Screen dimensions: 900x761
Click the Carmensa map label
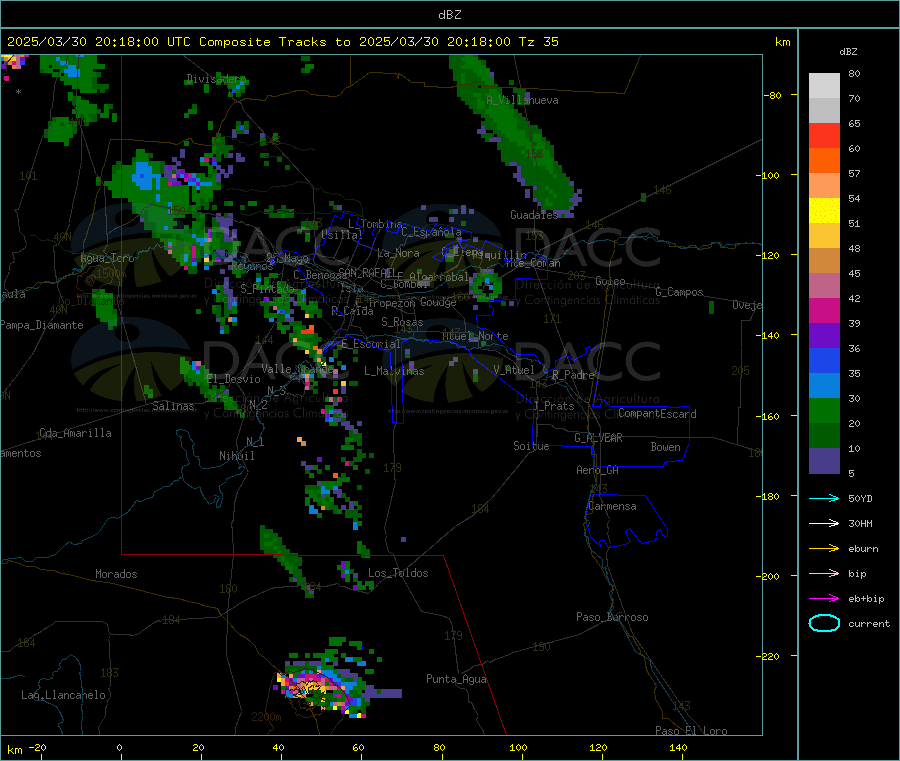pos(612,506)
